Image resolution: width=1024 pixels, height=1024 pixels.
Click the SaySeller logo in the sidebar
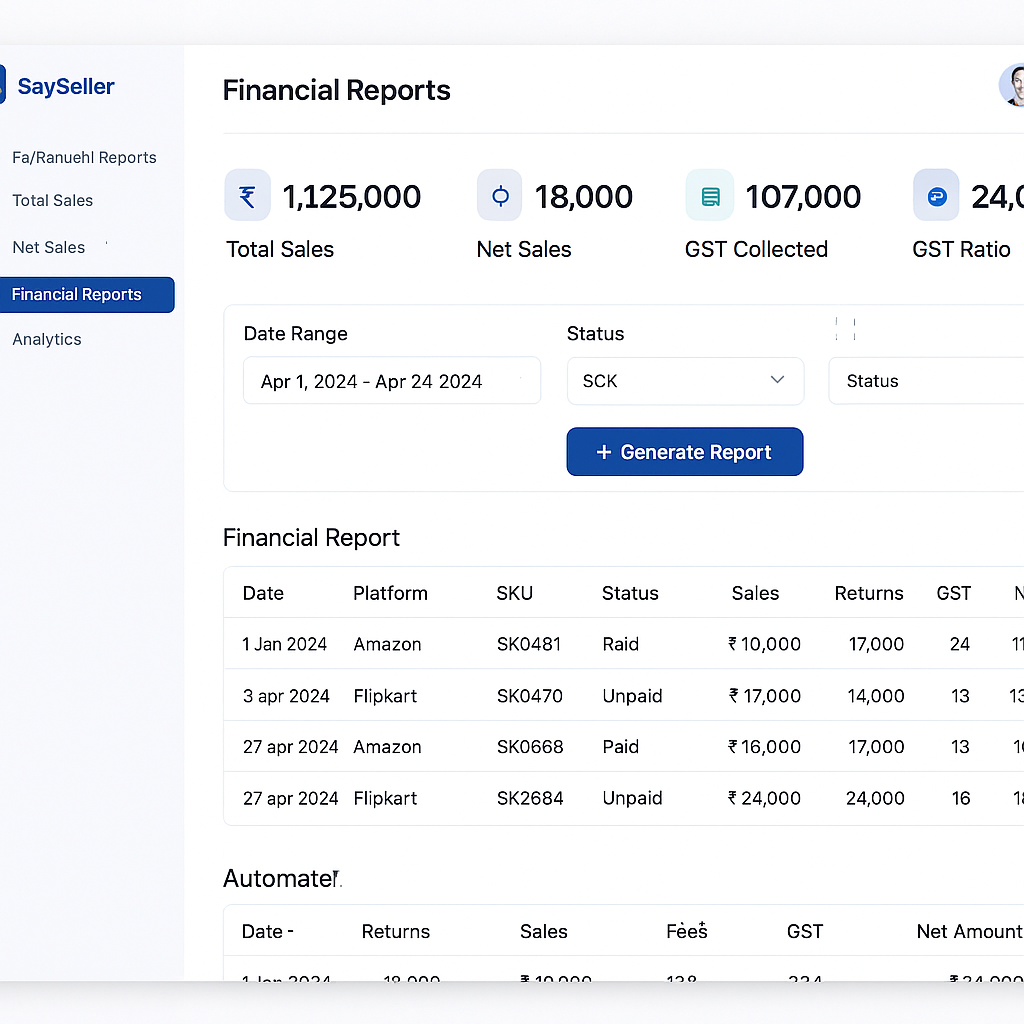(65, 86)
